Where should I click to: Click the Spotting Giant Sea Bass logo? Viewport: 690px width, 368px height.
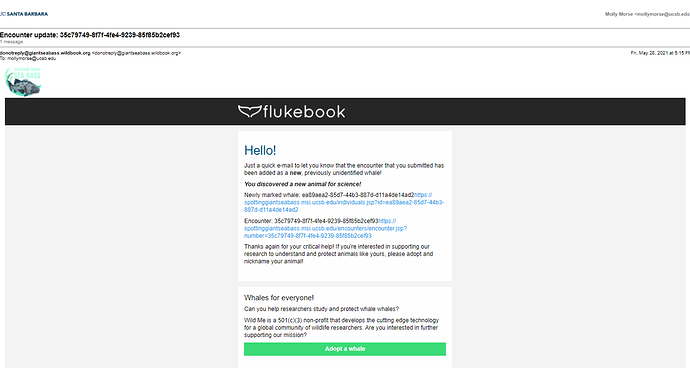[23, 81]
